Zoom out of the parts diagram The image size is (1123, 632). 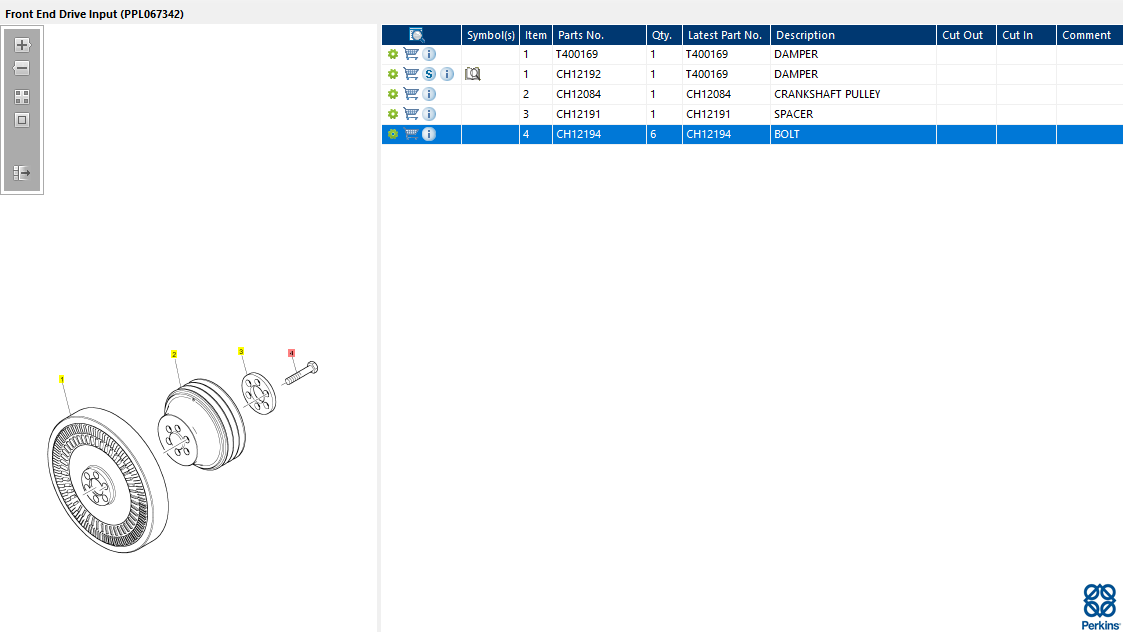[x=22, y=68]
